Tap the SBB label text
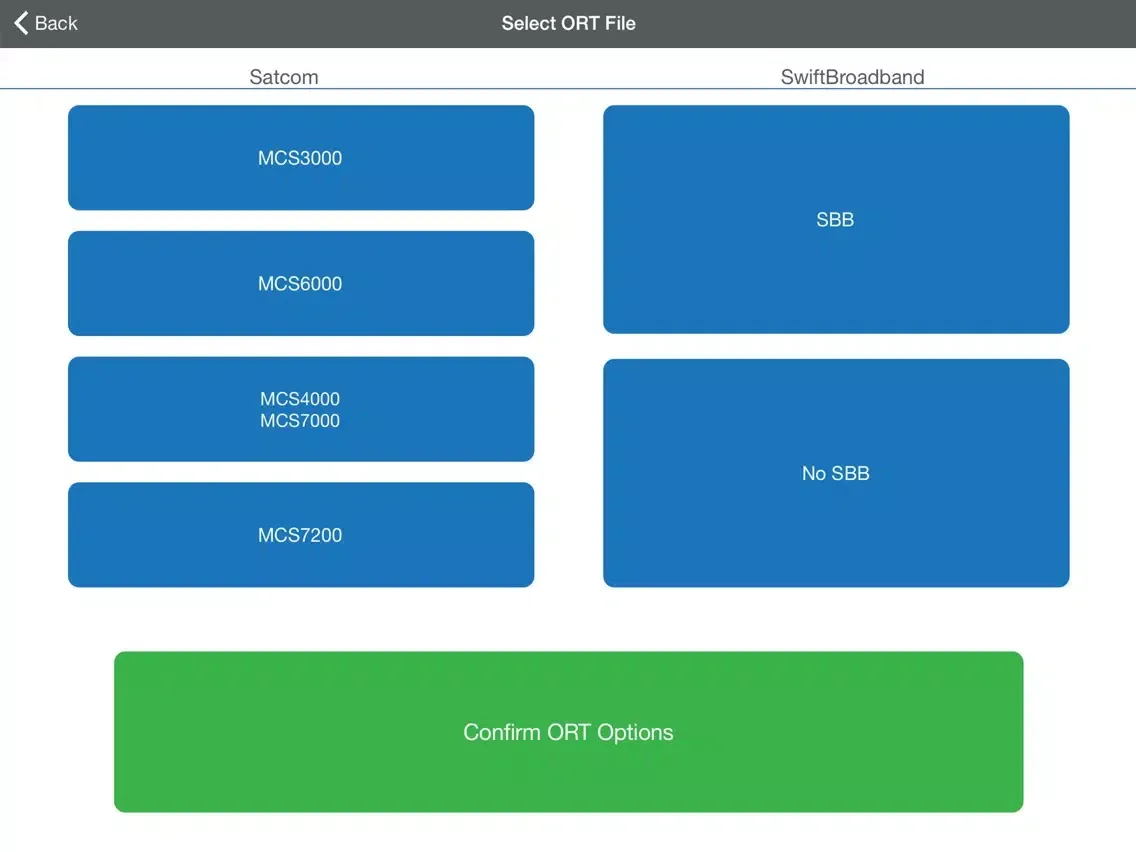Screen dimensions: 1136x852 tap(835, 220)
